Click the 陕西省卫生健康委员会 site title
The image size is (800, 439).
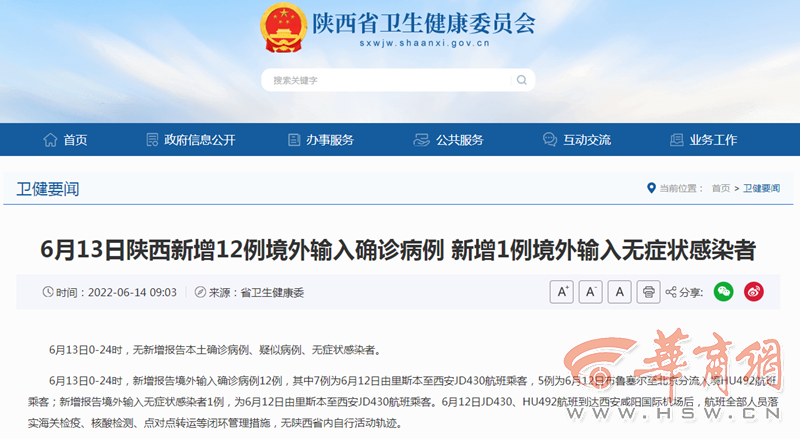pos(423,22)
